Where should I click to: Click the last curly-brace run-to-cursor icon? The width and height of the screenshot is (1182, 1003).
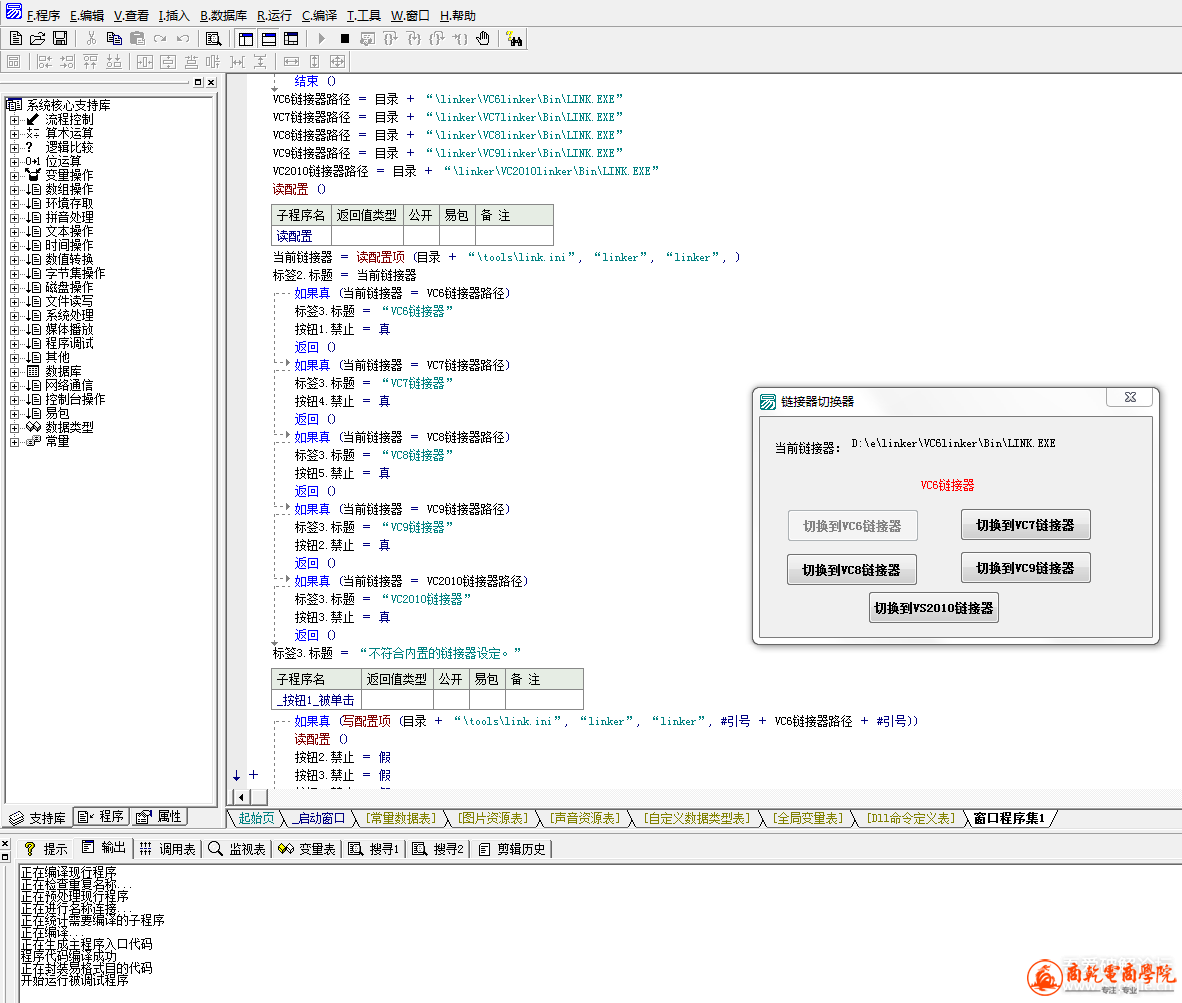(x=460, y=38)
